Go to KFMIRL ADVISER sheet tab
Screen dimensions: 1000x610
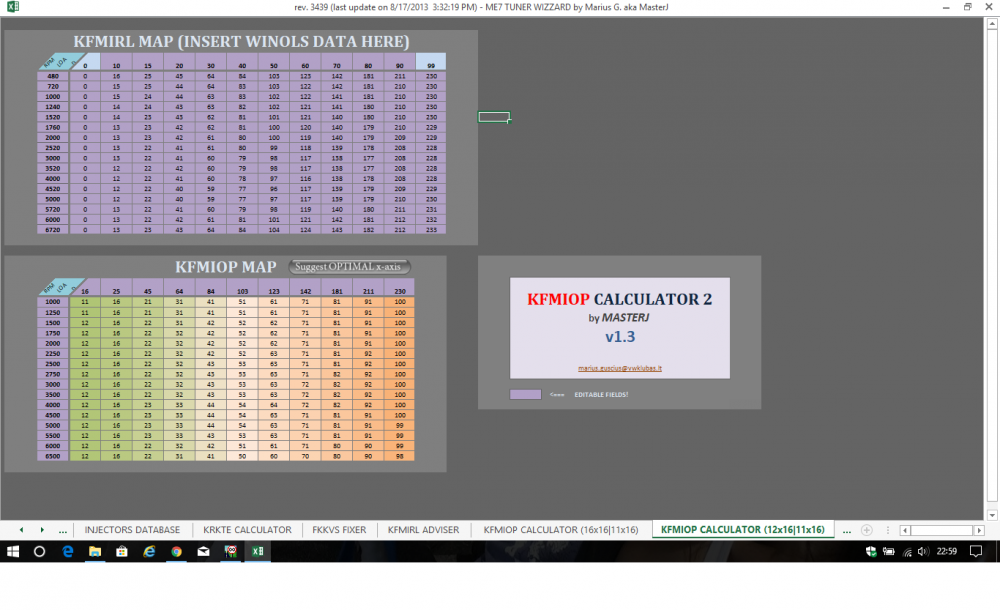click(x=423, y=530)
